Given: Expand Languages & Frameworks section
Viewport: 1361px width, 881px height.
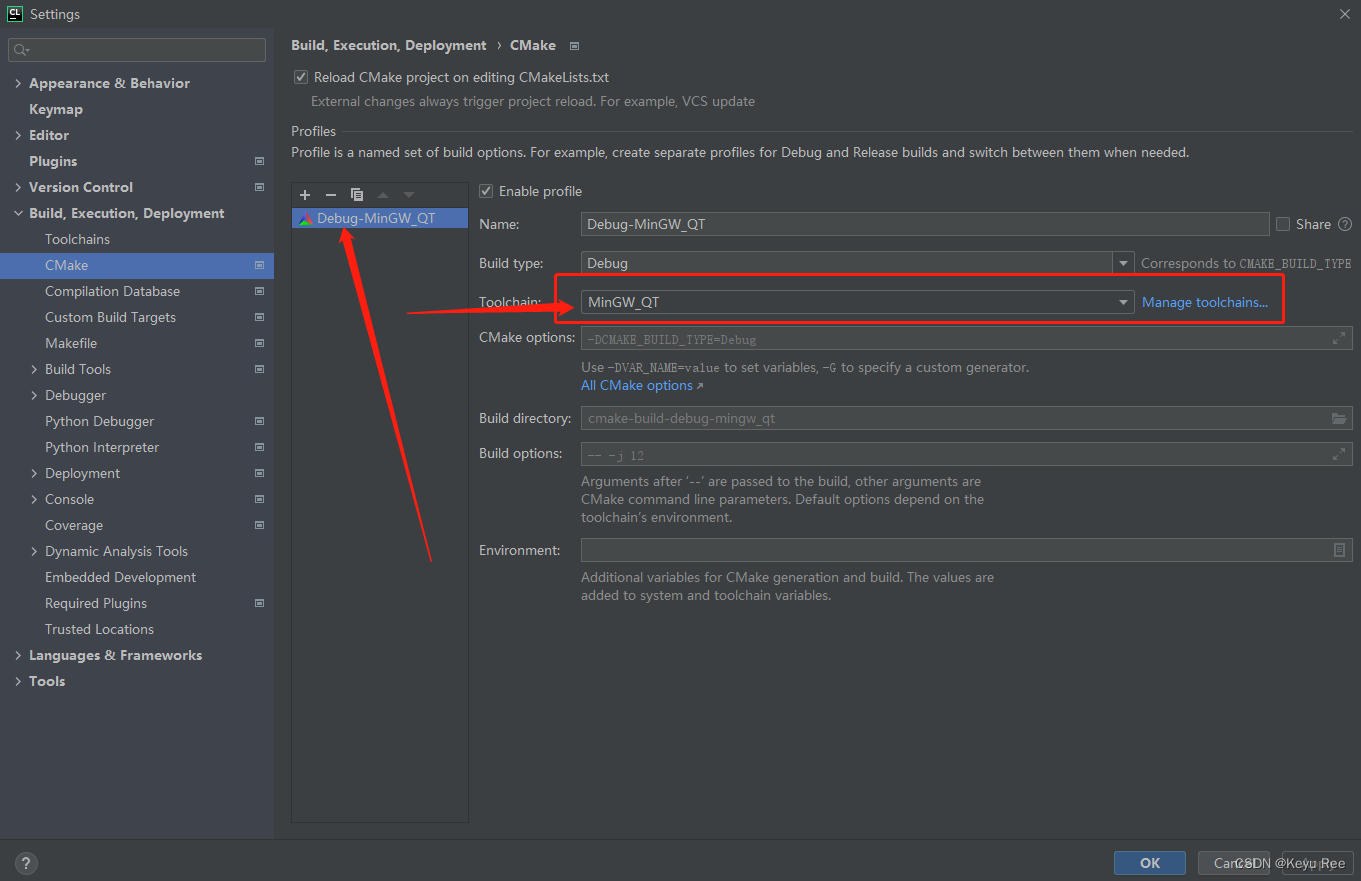Looking at the screenshot, I should (18, 655).
